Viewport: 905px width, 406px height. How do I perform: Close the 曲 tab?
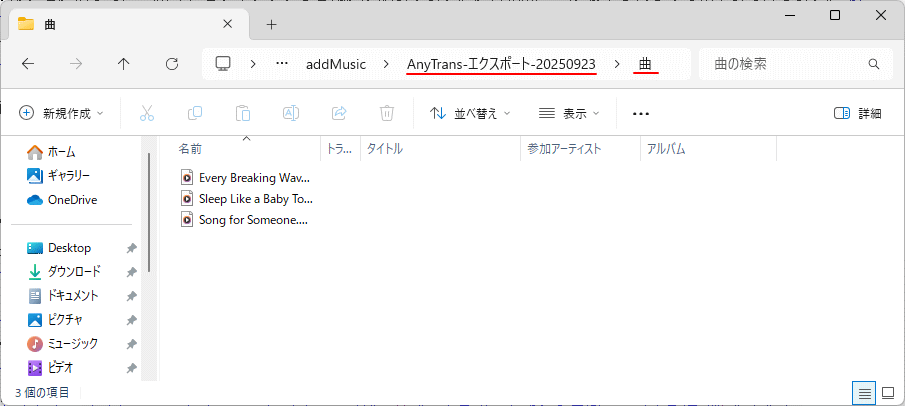(x=227, y=24)
